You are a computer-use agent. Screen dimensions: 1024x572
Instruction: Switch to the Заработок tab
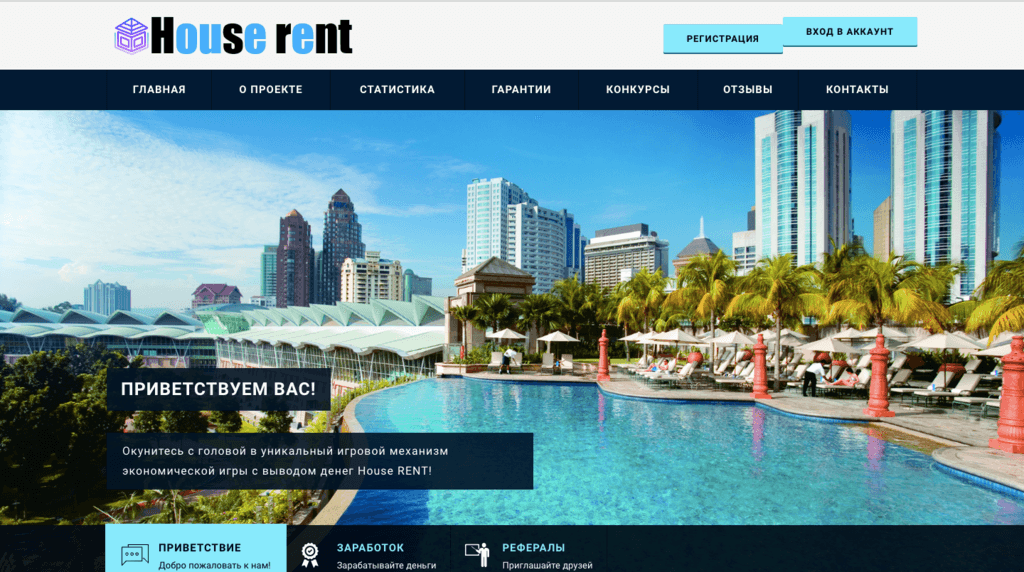tap(371, 548)
